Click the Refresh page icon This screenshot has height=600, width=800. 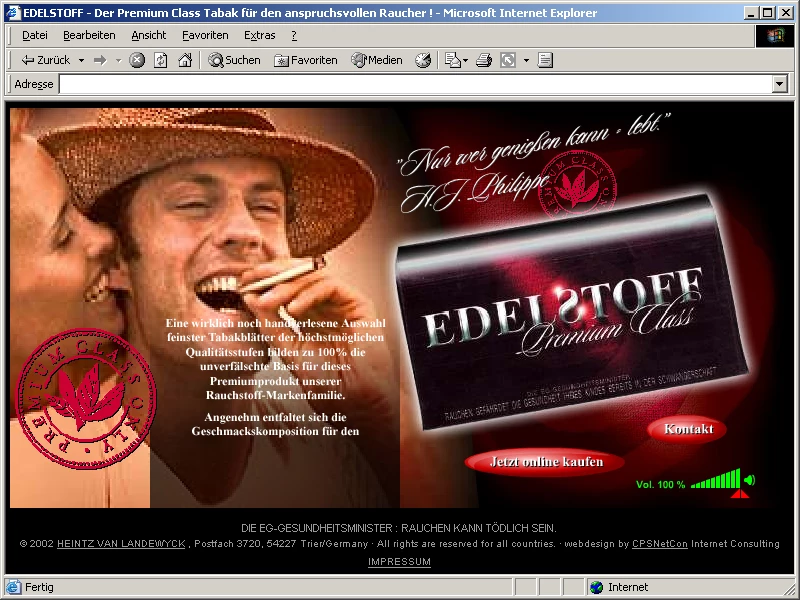[x=161, y=60]
